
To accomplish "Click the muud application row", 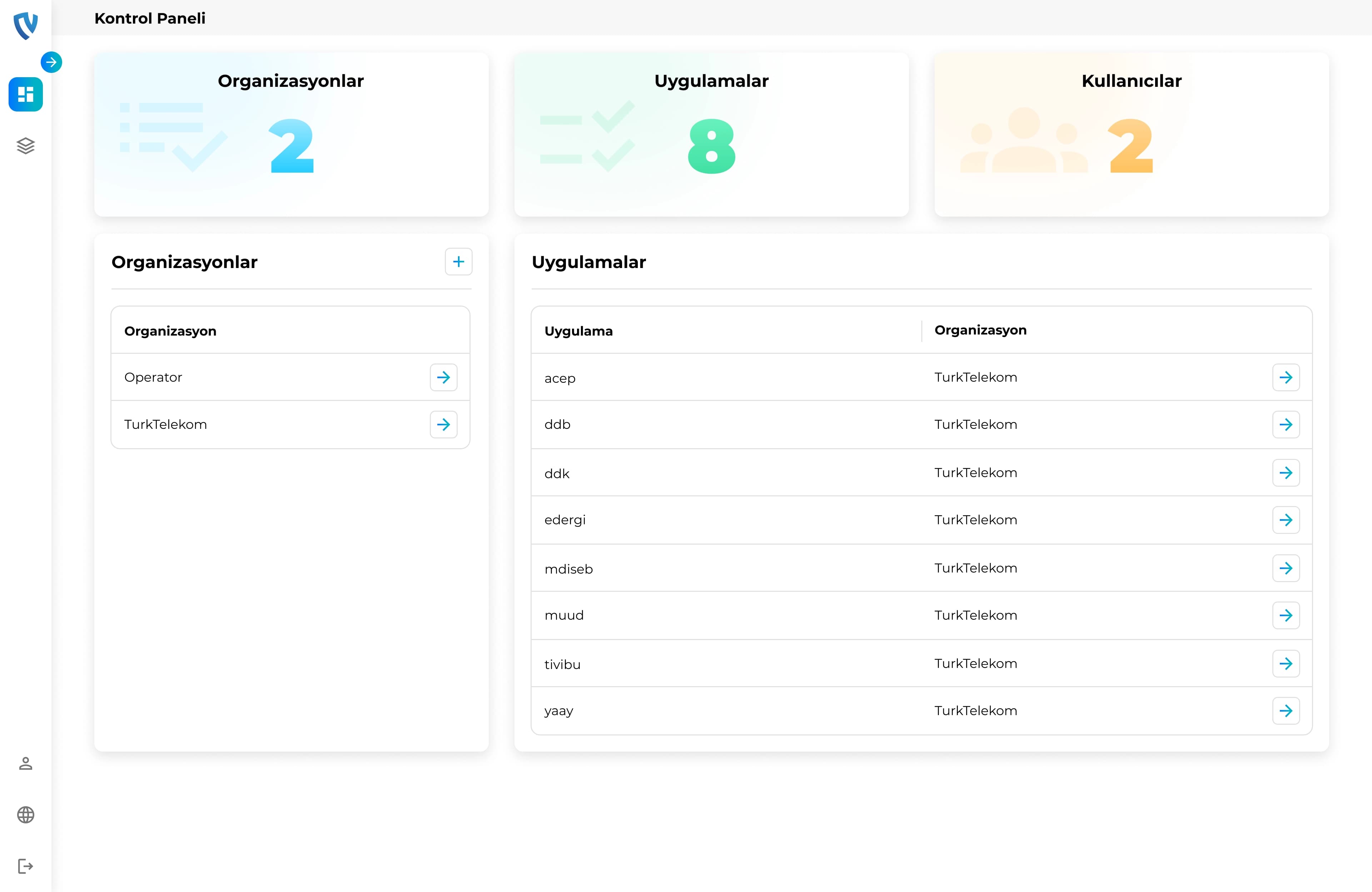I will 921,615.
